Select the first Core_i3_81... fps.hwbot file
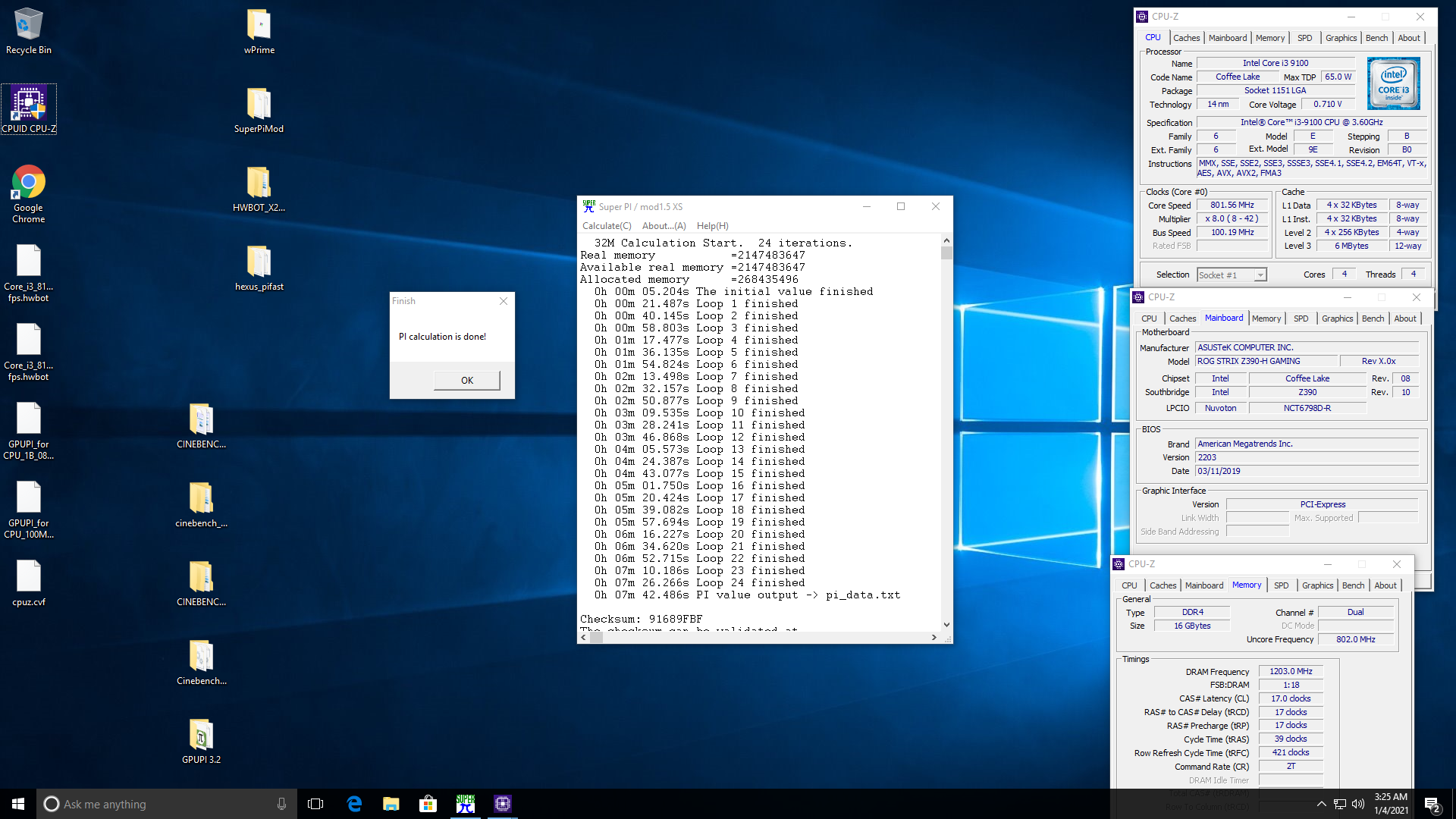1456x819 pixels. (x=29, y=273)
